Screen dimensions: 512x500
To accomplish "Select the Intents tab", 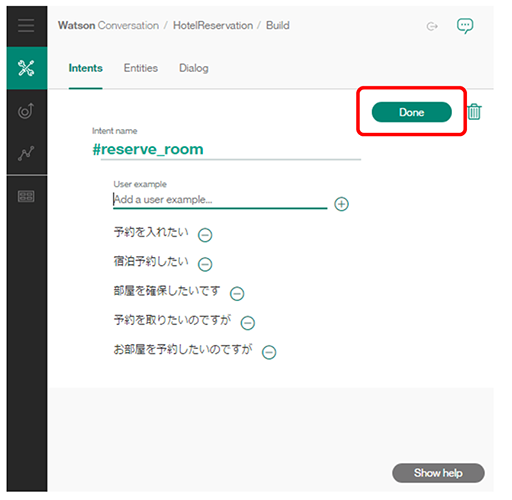I will [86, 68].
